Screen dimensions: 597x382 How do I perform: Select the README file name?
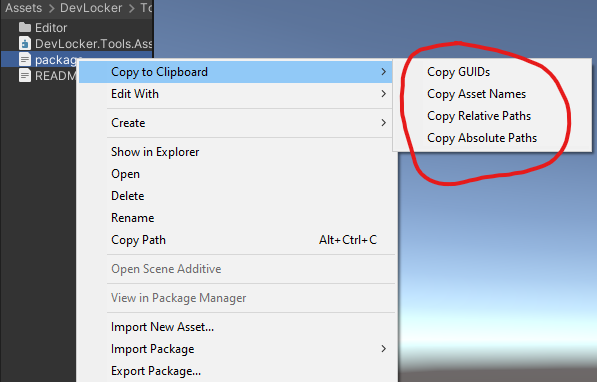tap(56, 76)
